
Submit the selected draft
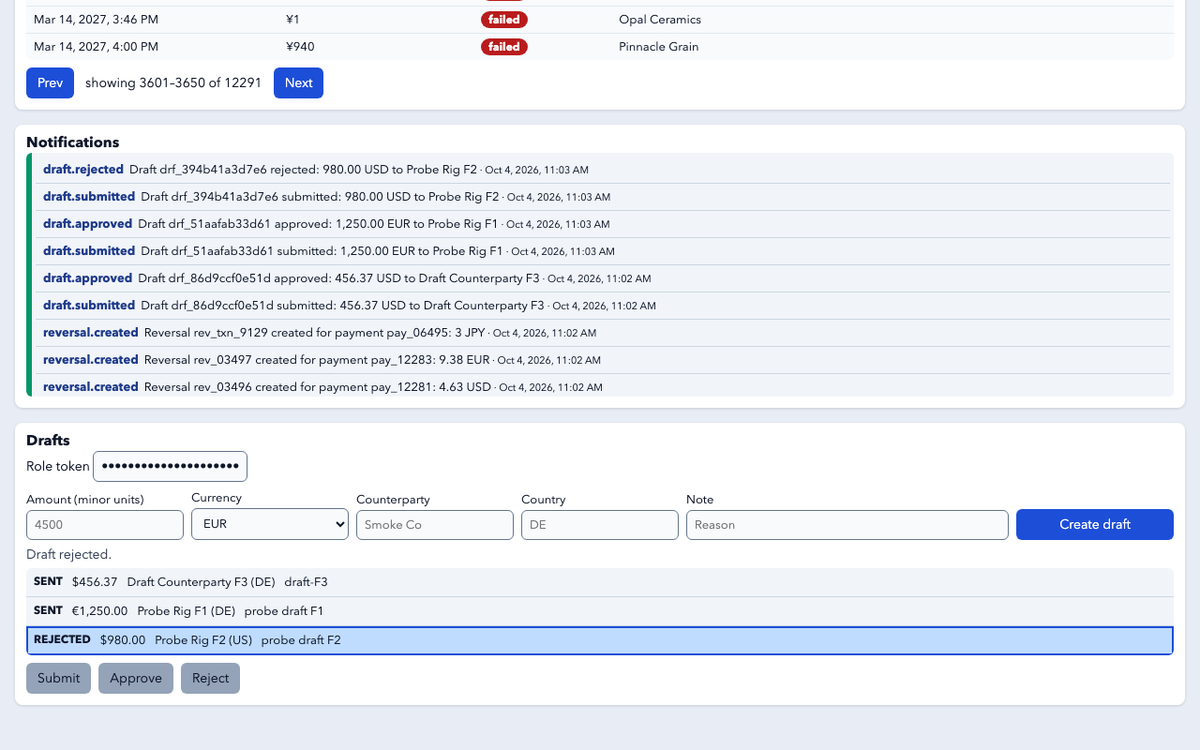pos(59,678)
